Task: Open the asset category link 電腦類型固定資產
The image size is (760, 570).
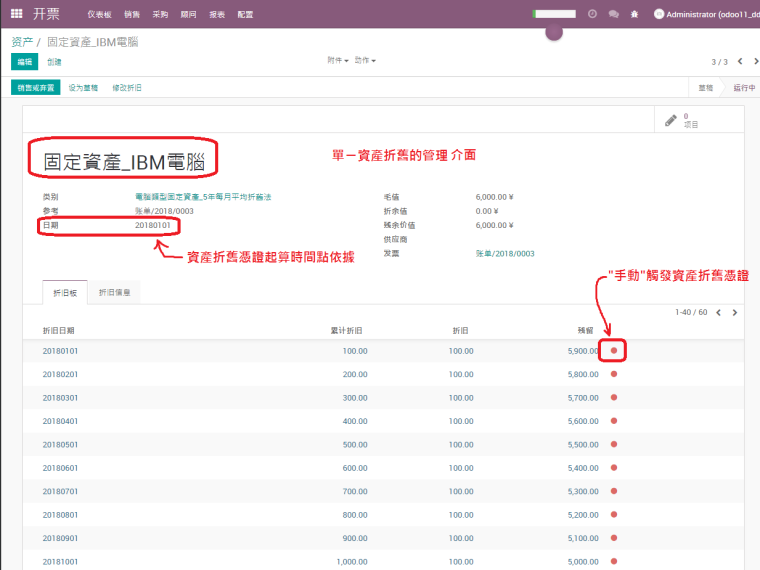Action: 203,197
